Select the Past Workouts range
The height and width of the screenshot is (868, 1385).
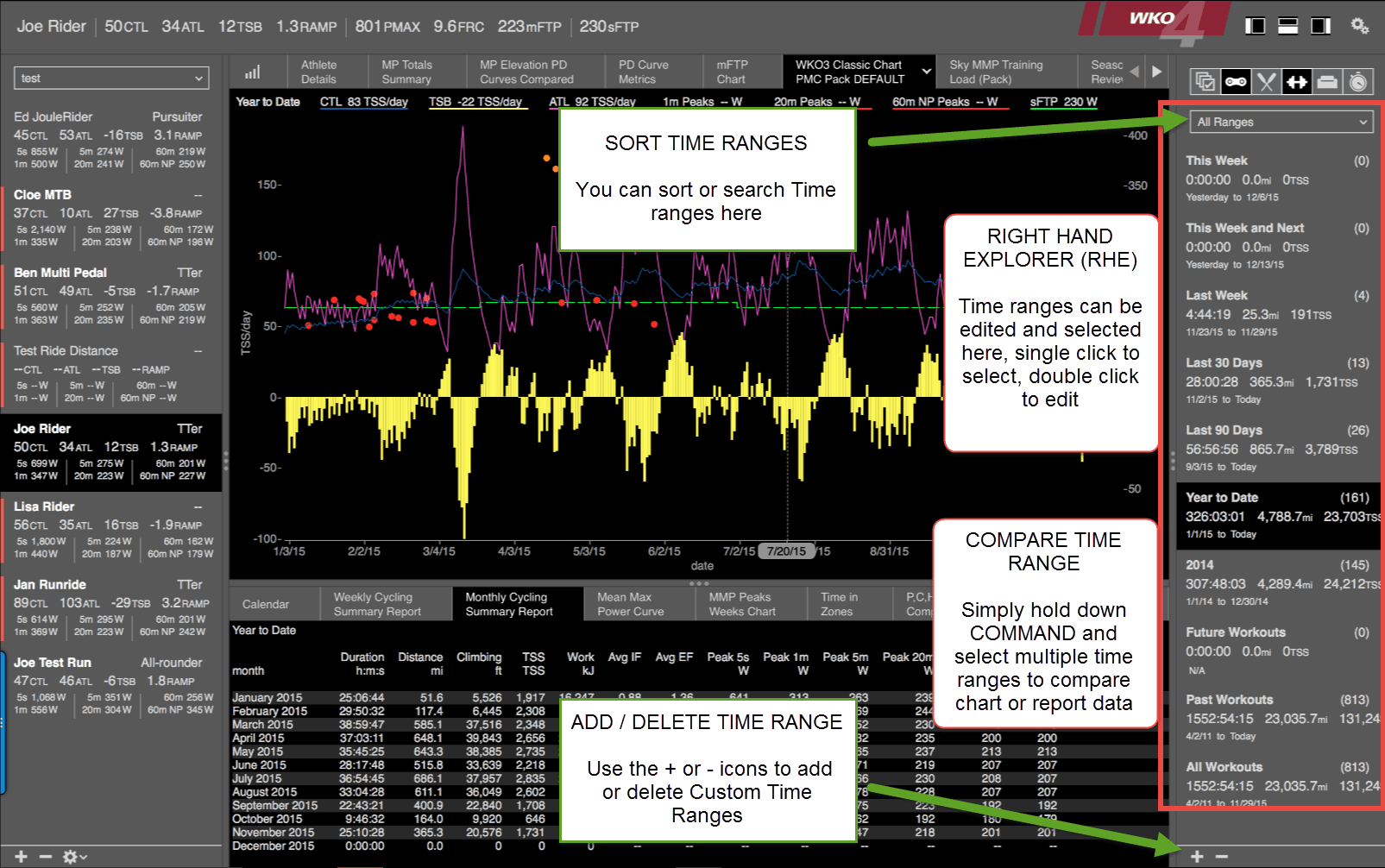coord(1278,717)
